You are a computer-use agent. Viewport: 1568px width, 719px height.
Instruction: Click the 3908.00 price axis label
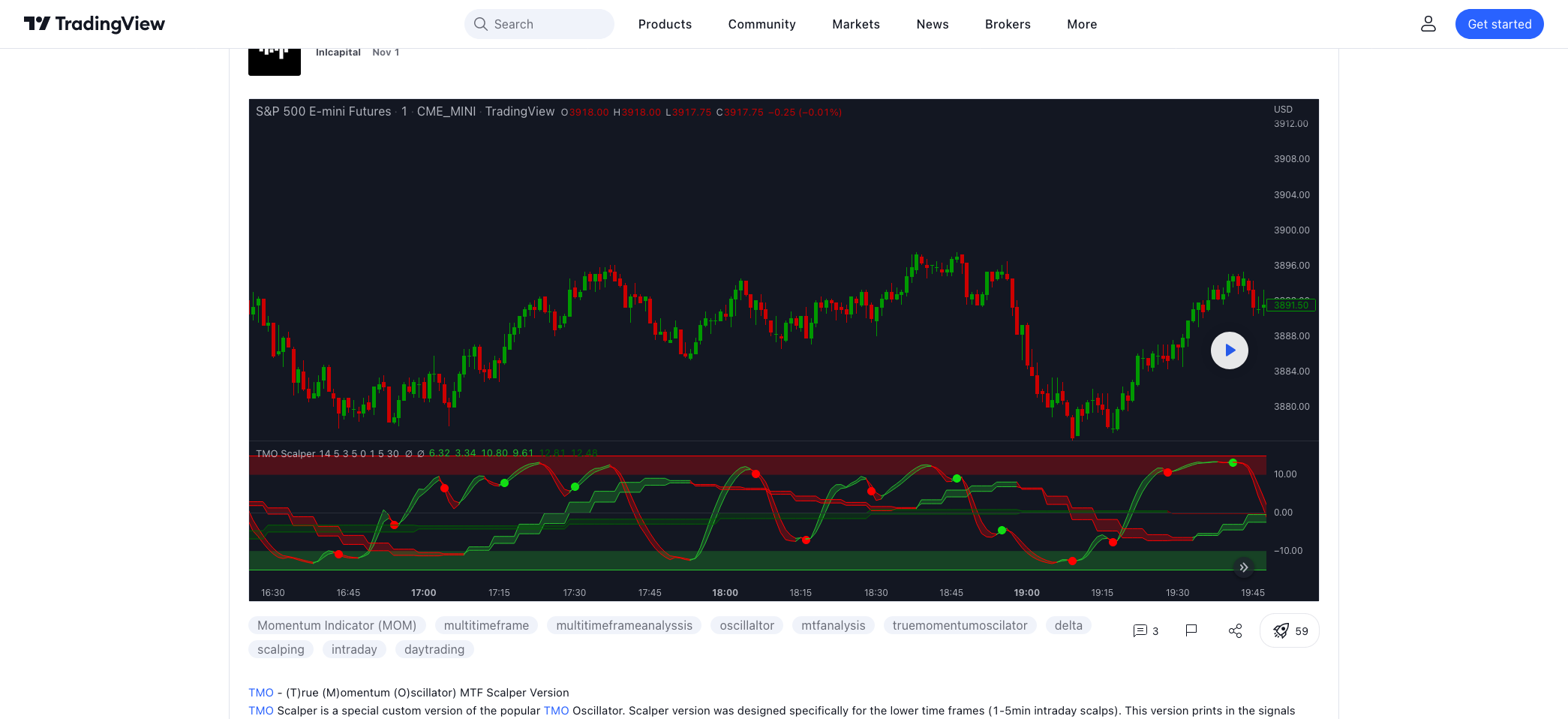pos(1292,159)
